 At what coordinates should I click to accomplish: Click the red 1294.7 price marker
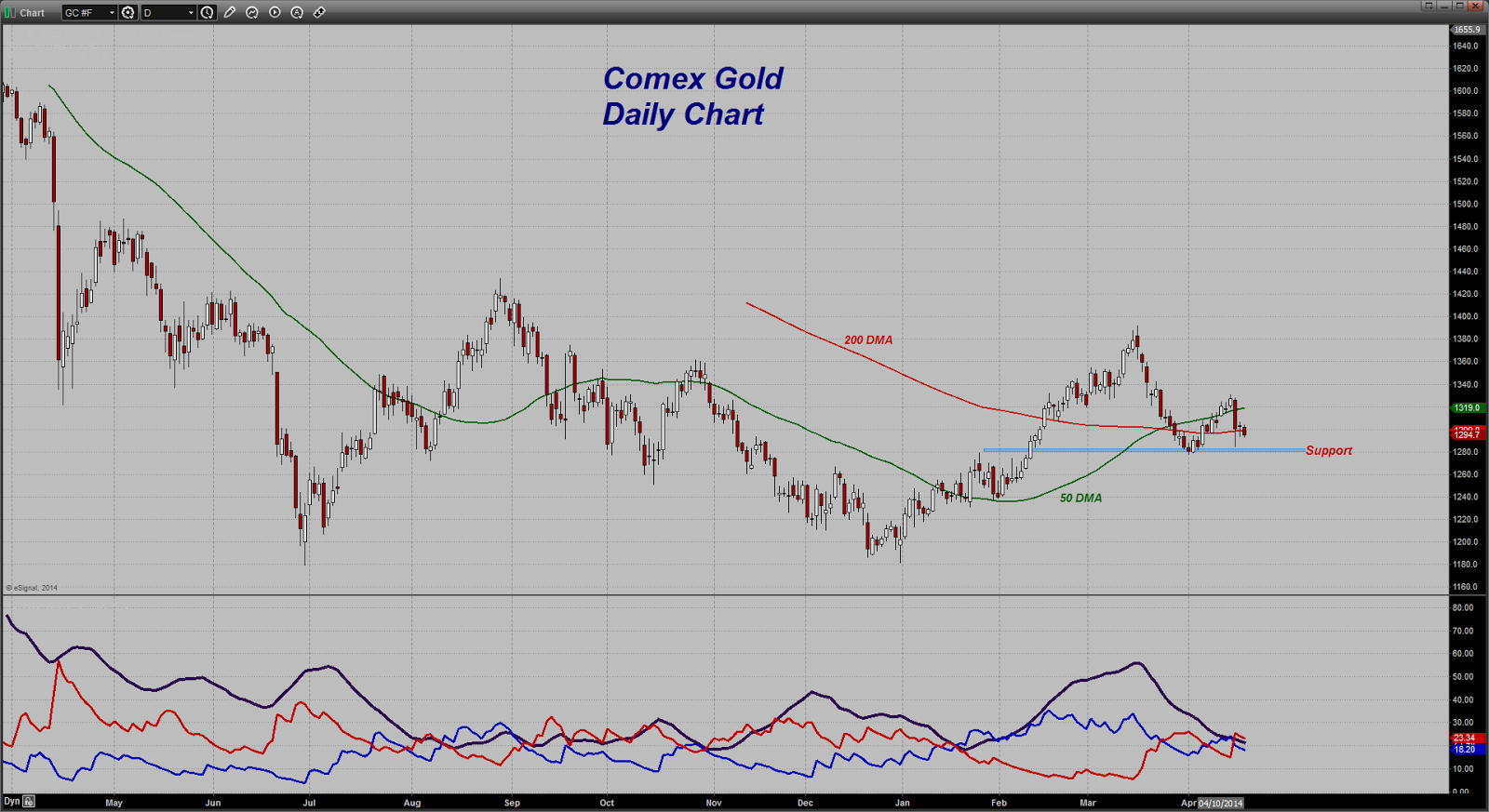pos(1468,434)
